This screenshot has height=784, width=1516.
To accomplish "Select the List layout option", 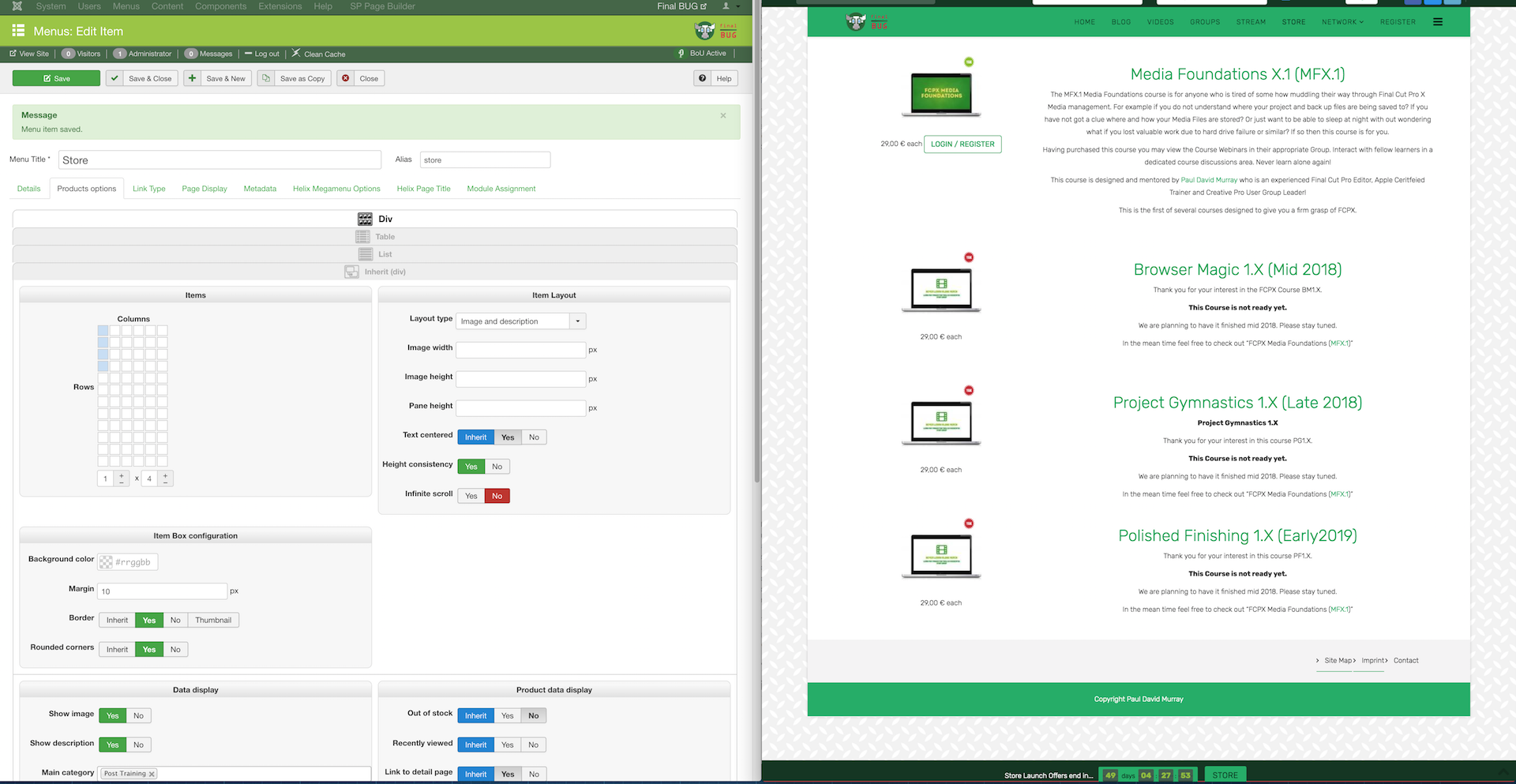I will click(375, 254).
